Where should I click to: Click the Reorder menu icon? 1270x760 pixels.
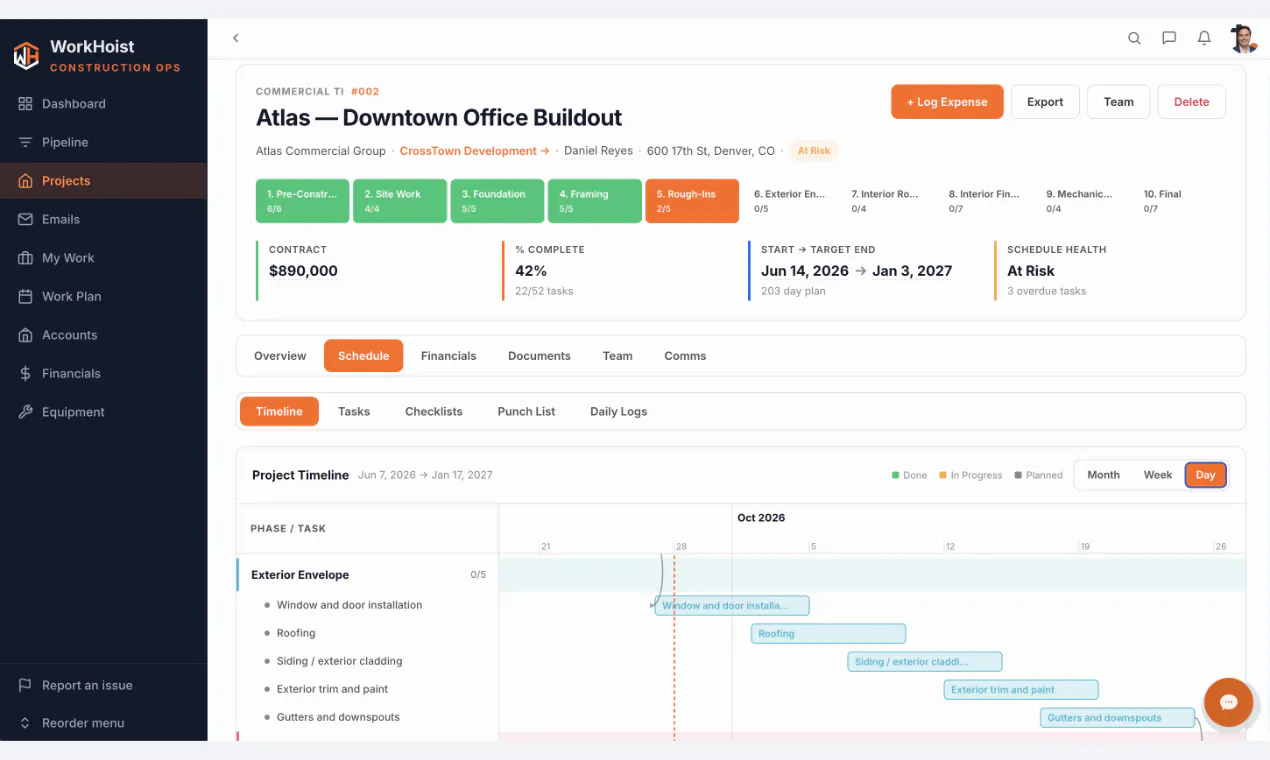pyautogui.click(x=25, y=723)
